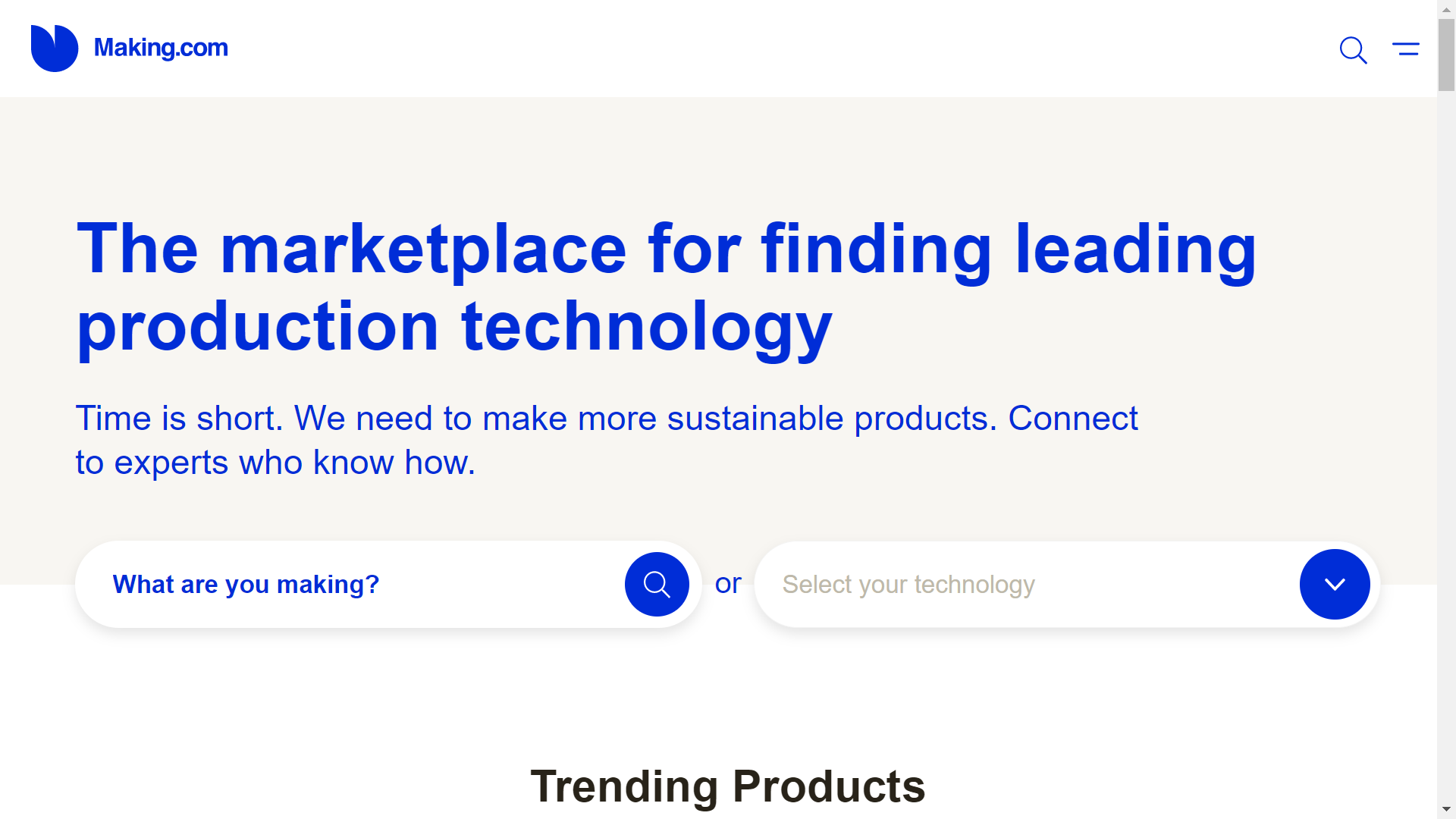1456x819 pixels.
Task: Click the word "Connect" in the tagline
Action: 1073,419
